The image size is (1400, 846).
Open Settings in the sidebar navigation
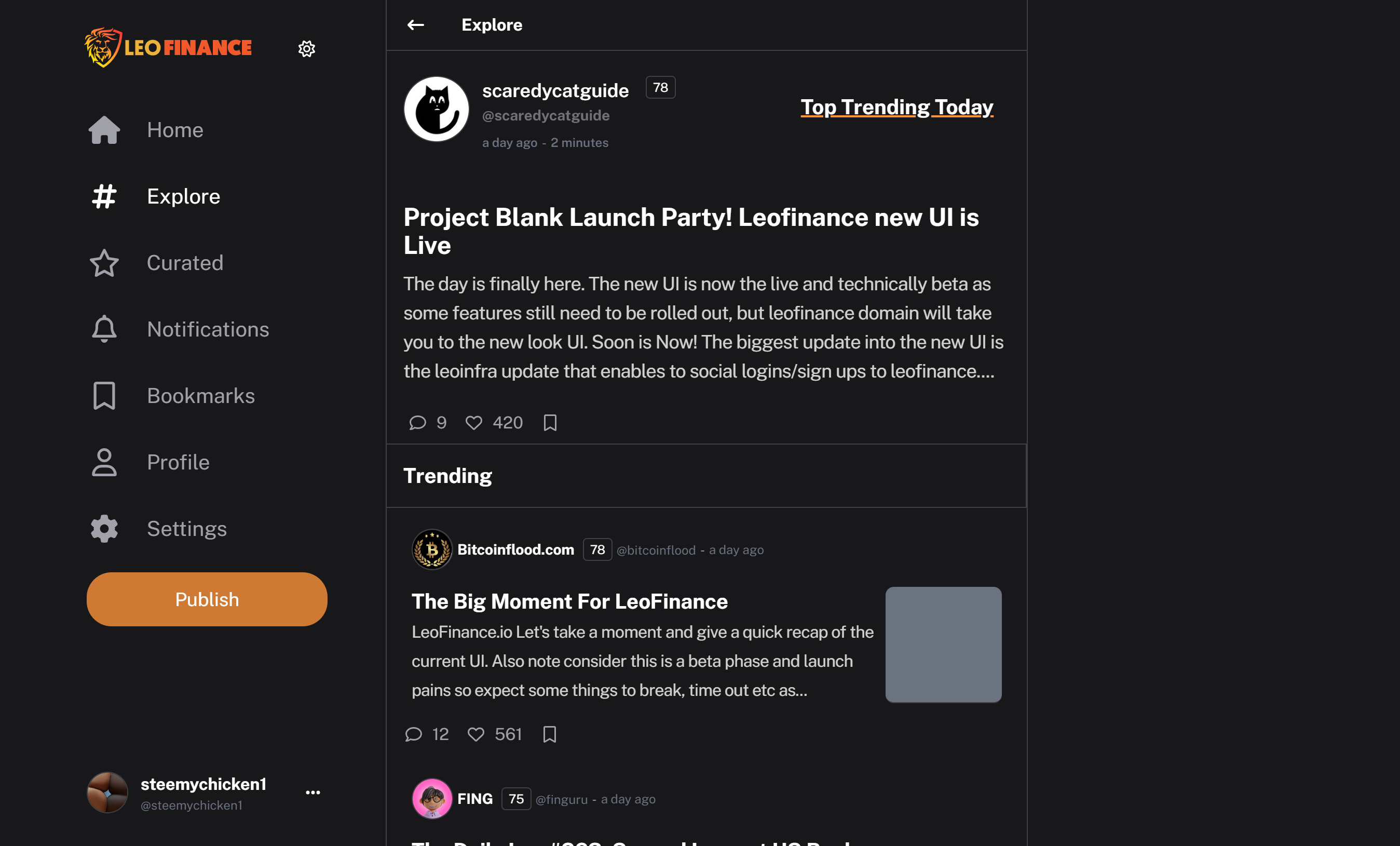[158, 529]
